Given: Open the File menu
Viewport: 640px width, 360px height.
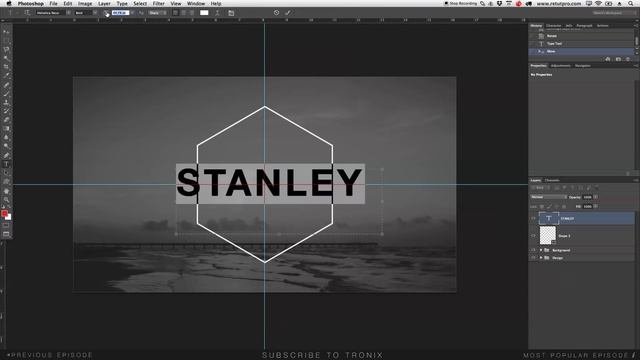Looking at the screenshot, I should [x=53, y=3].
